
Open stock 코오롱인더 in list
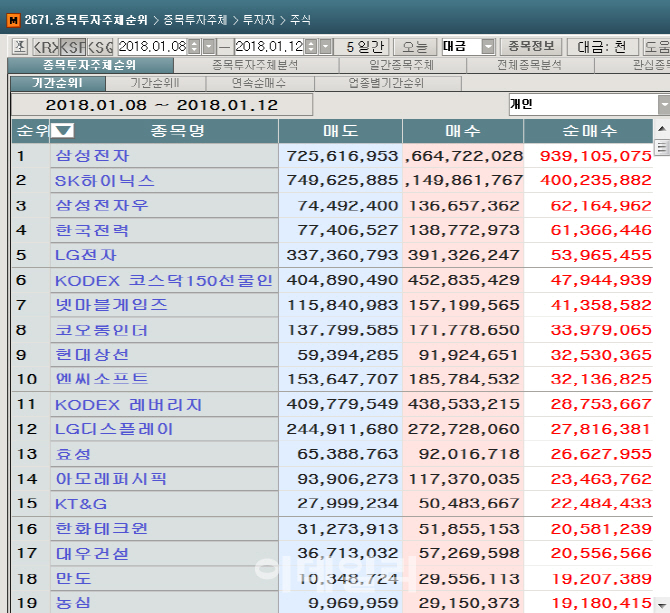coord(101,330)
